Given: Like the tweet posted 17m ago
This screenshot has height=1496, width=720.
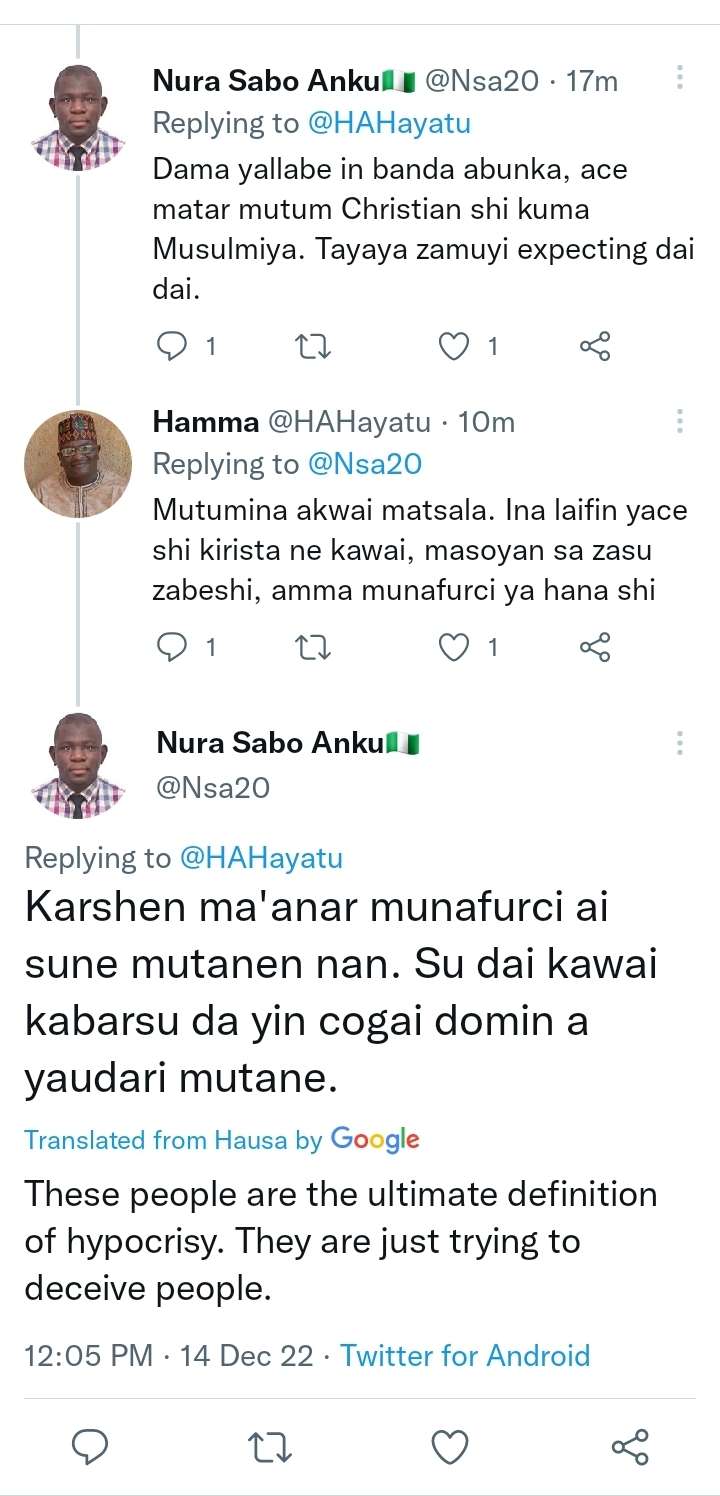Looking at the screenshot, I should pos(455,346).
